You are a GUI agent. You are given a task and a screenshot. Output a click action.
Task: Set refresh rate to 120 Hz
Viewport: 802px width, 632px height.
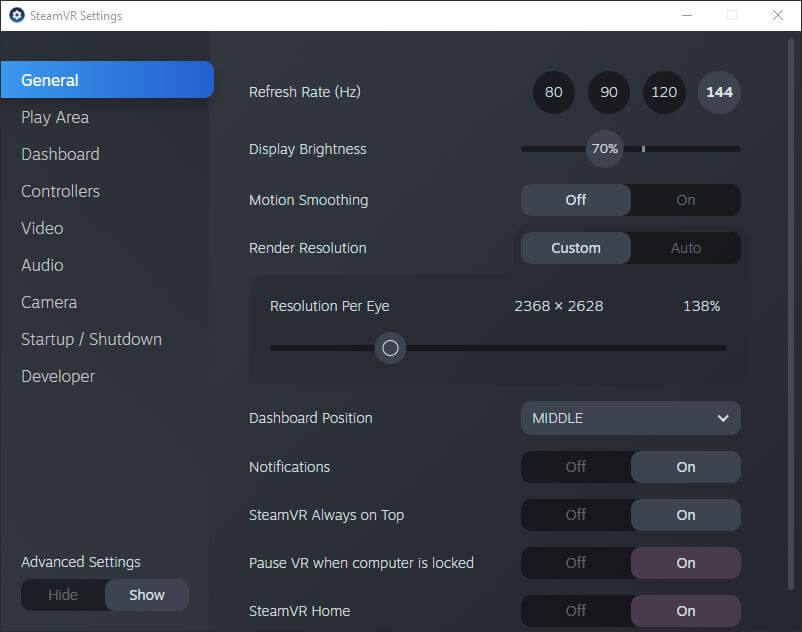pyautogui.click(x=664, y=92)
